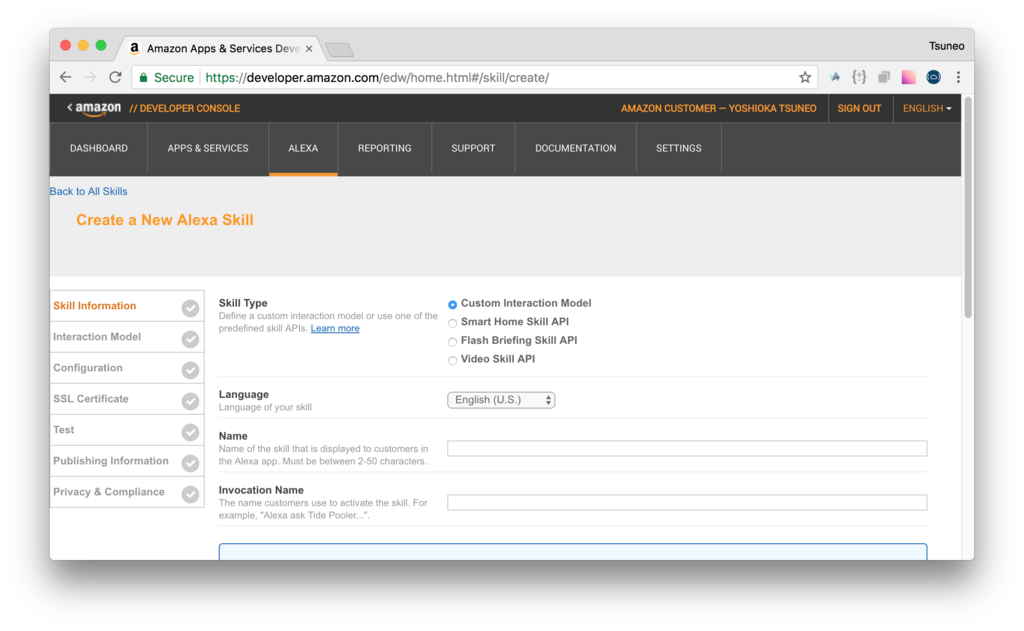The width and height of the screenshot is (1024, 631).
Task: Click the pink gradient extension icon
Action: pyautogui.click(x=908, y=77)
